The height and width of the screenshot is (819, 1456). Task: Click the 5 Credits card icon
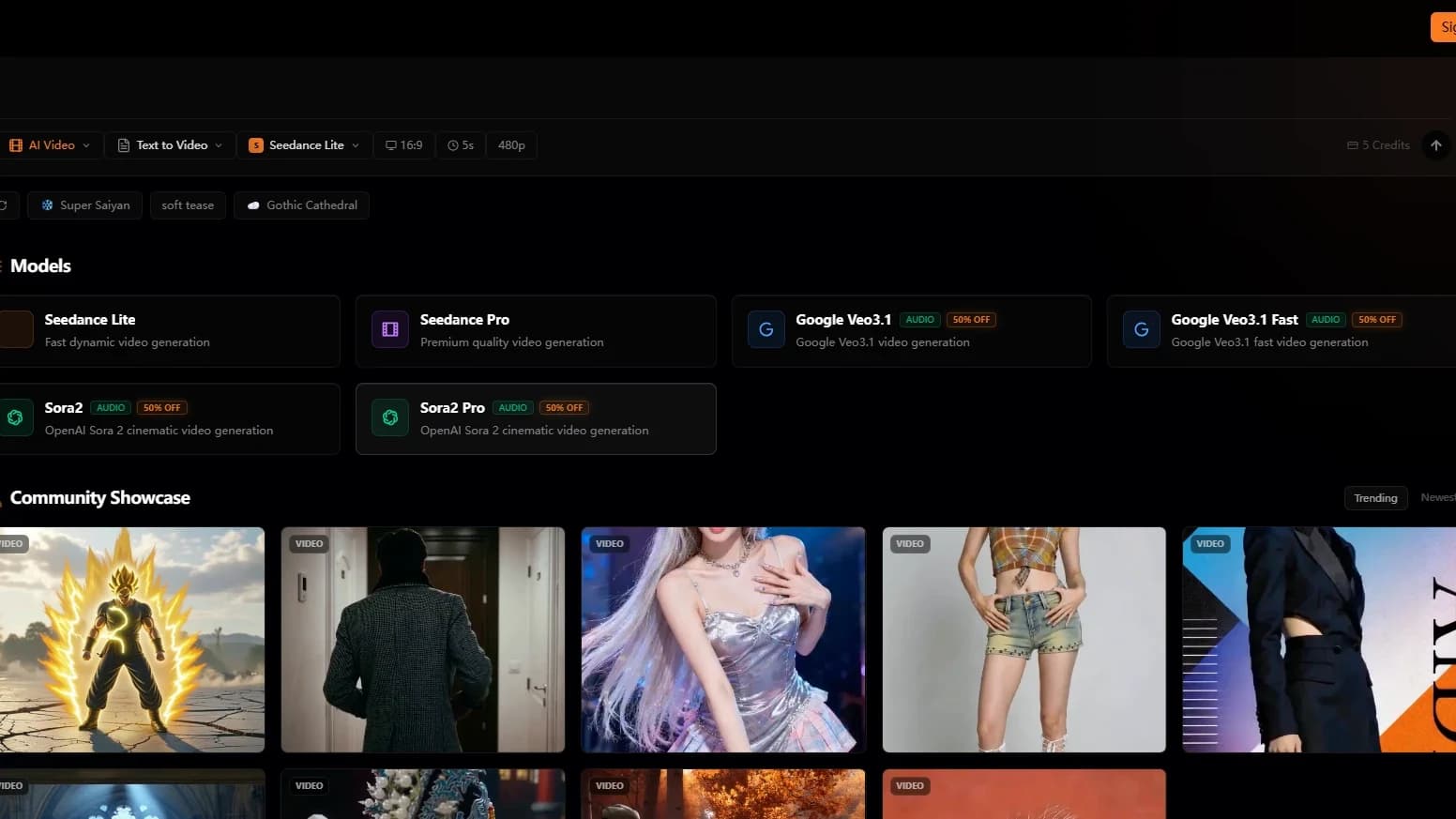point(1351,144)
